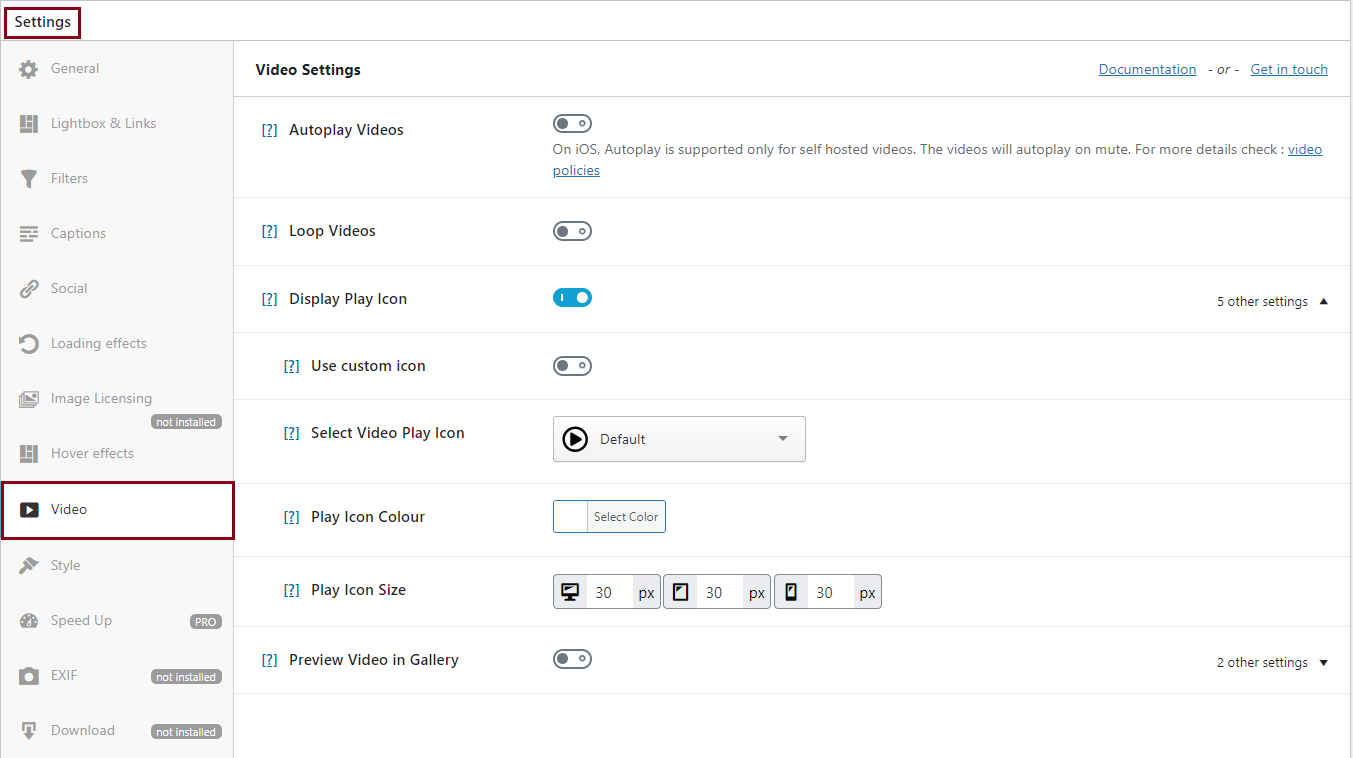Open the Documentation link

click(x=1147, y=69)
